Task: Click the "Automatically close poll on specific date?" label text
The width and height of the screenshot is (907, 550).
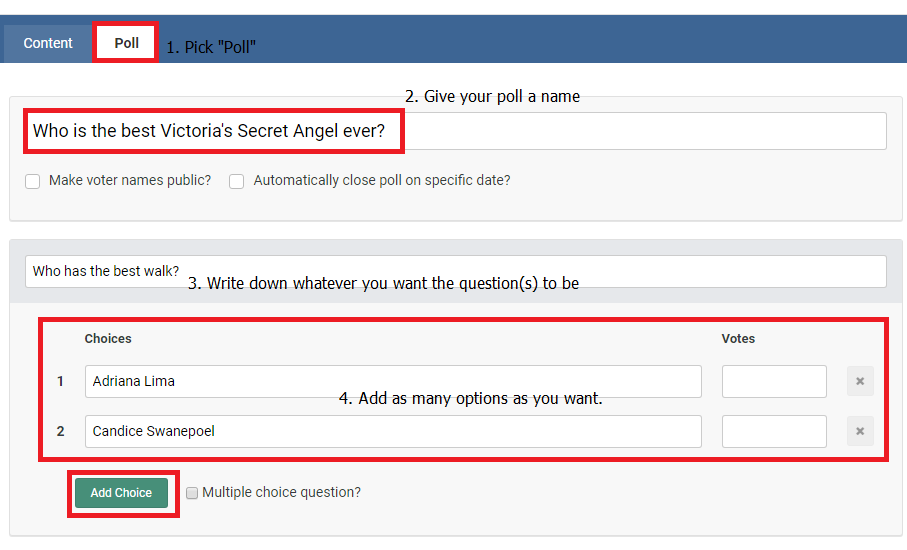Action: click(382, 181)
